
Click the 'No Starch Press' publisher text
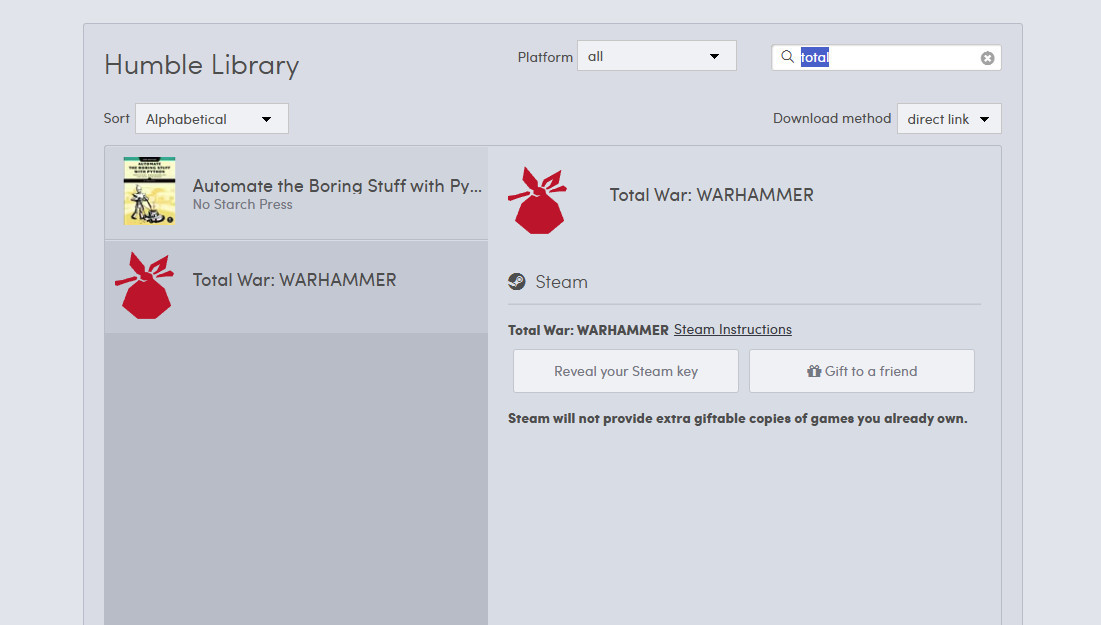[242, 204]
